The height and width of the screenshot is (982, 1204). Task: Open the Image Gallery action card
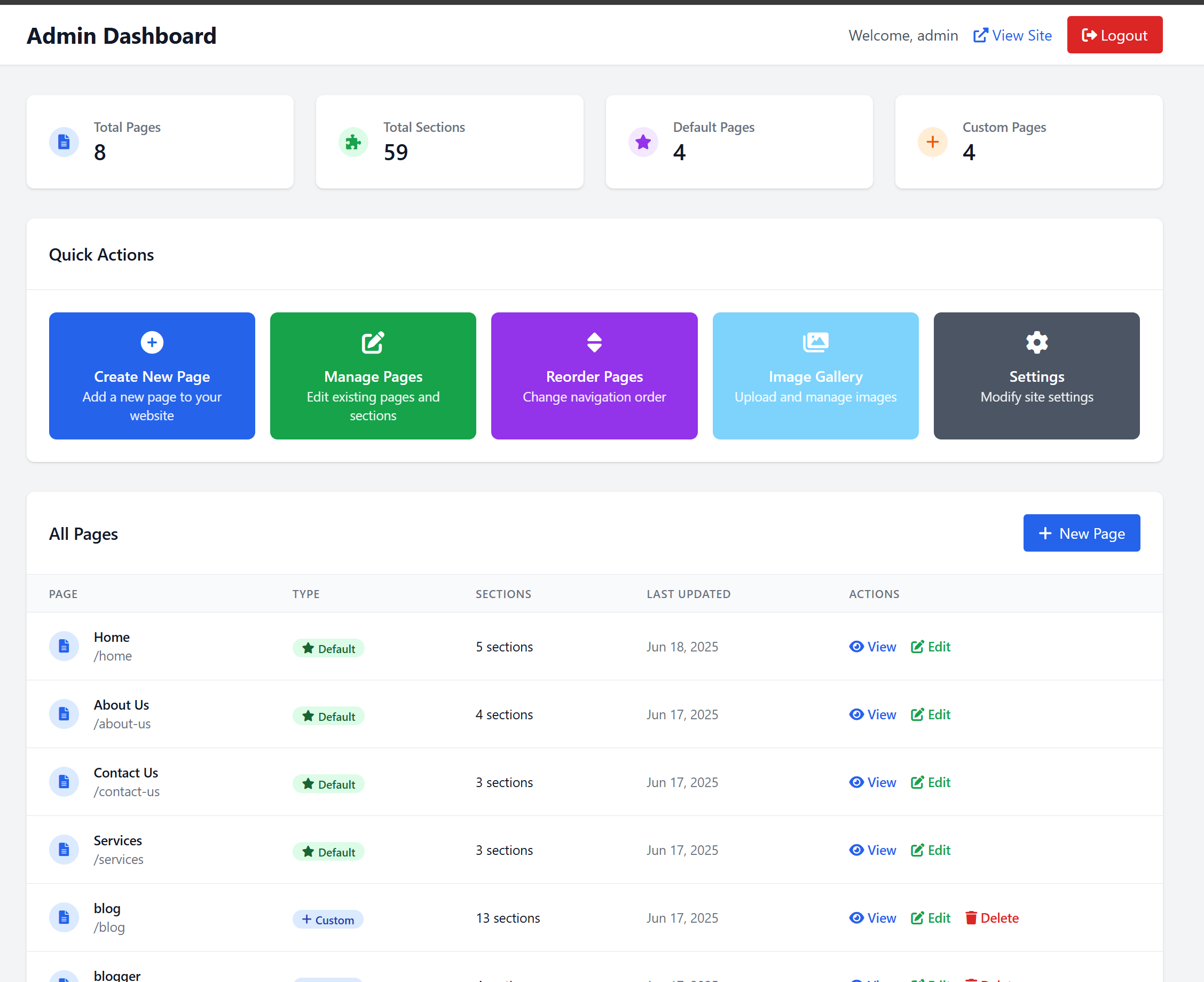point(815,375)
